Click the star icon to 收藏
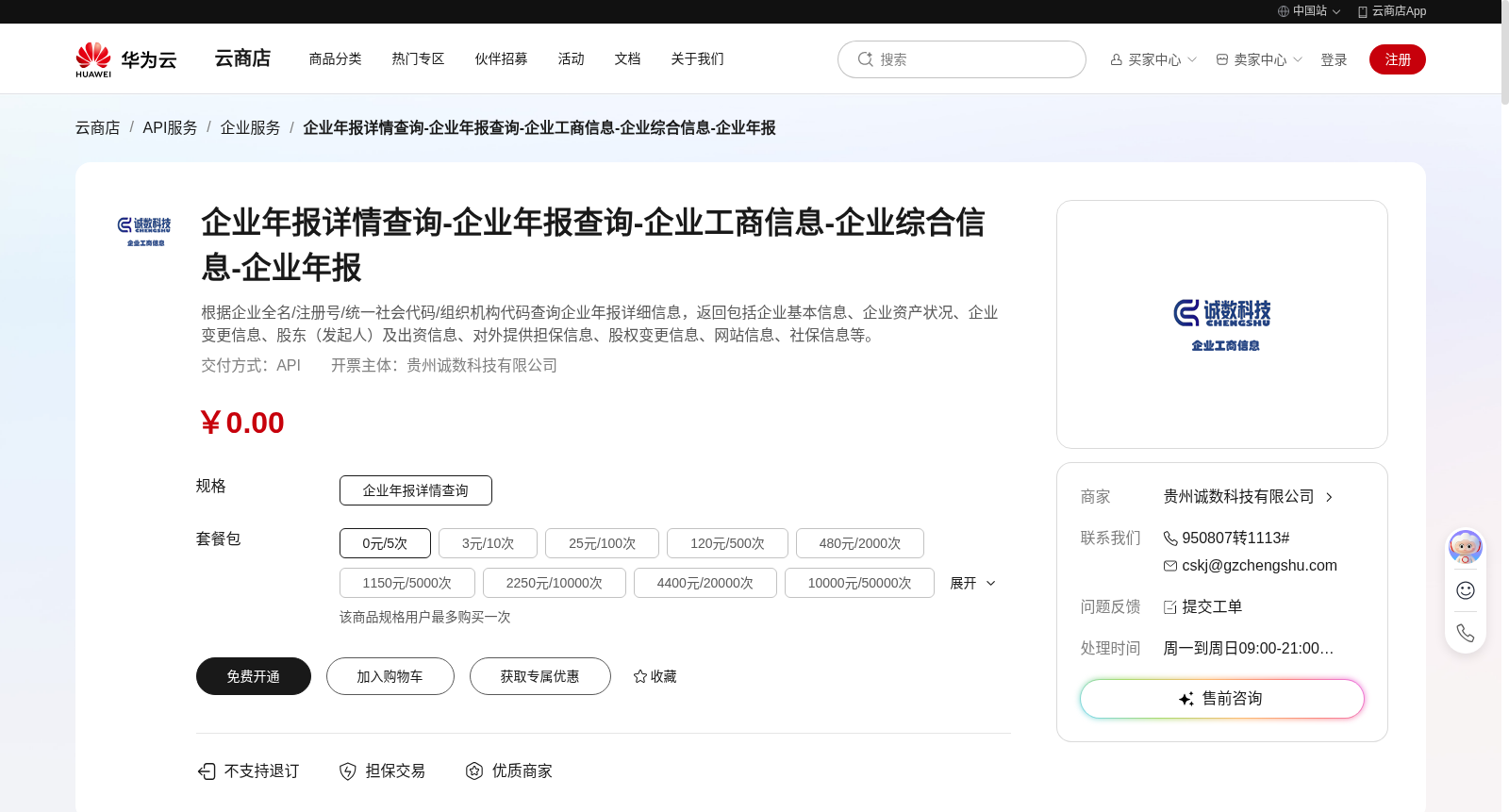Screen dimensions: 1509x812 pyautogui.click(x=640, y=676)
